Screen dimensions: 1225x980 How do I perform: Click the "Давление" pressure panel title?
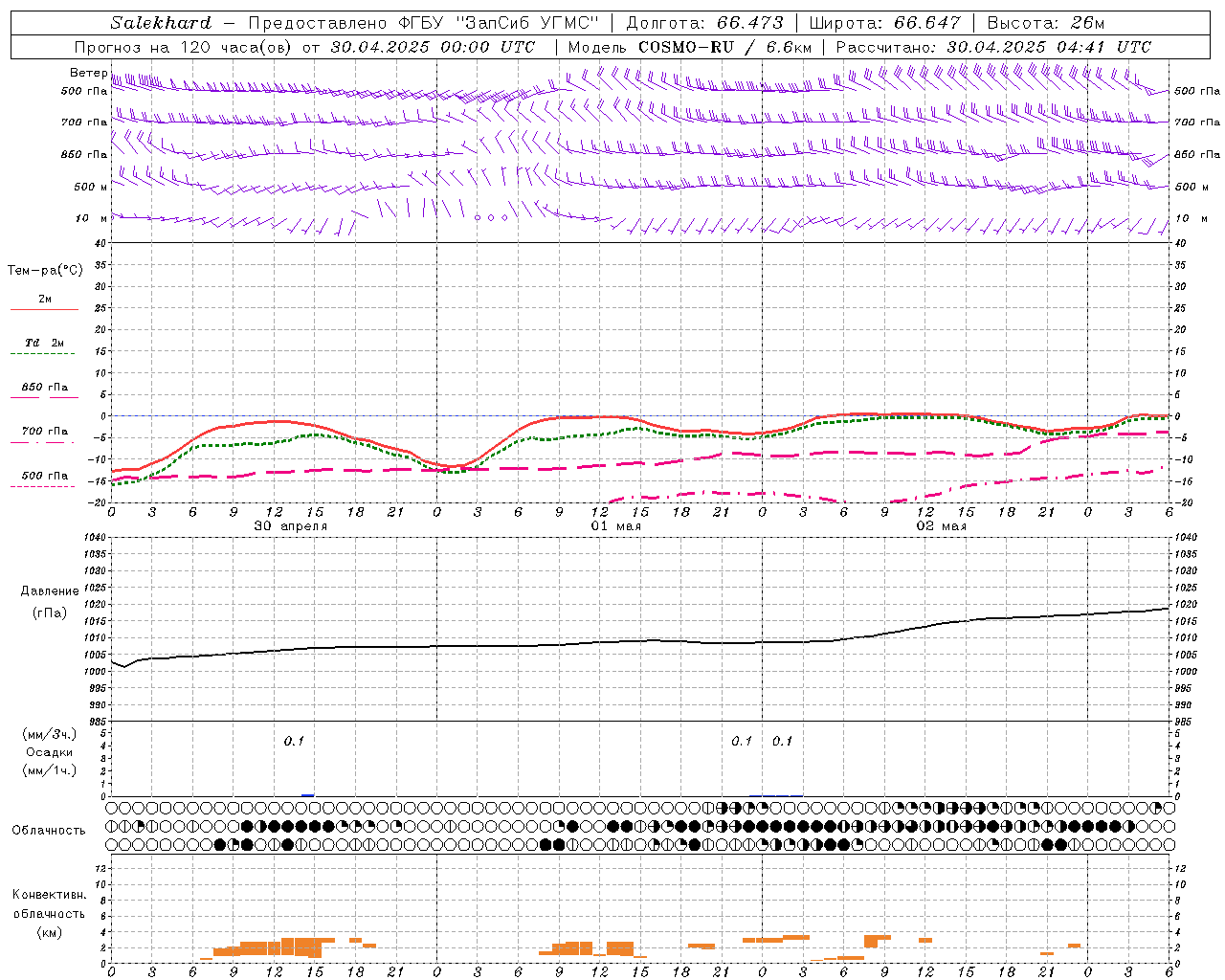(50, 591)
